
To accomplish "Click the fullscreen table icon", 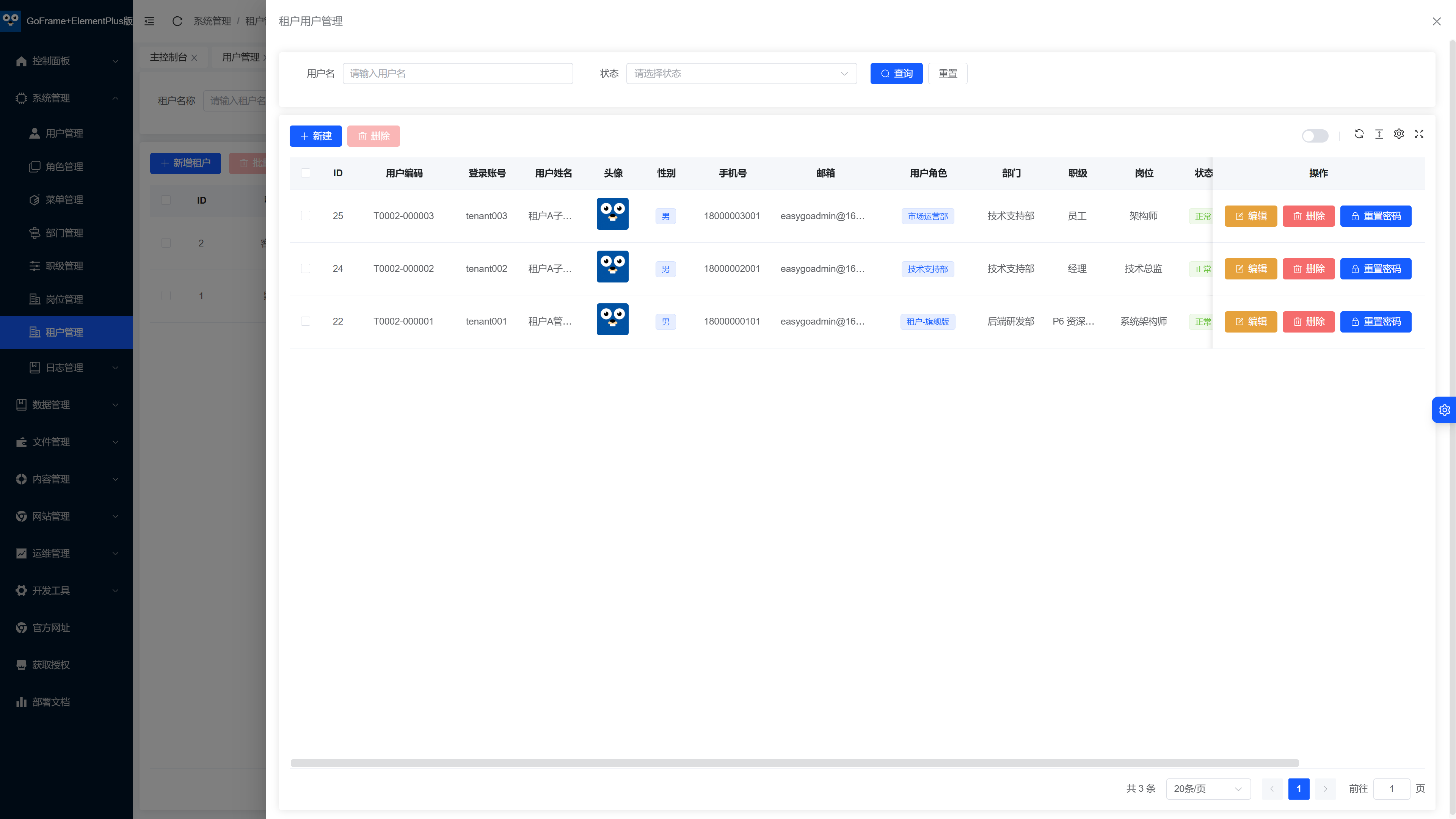I will [1419, 134].
